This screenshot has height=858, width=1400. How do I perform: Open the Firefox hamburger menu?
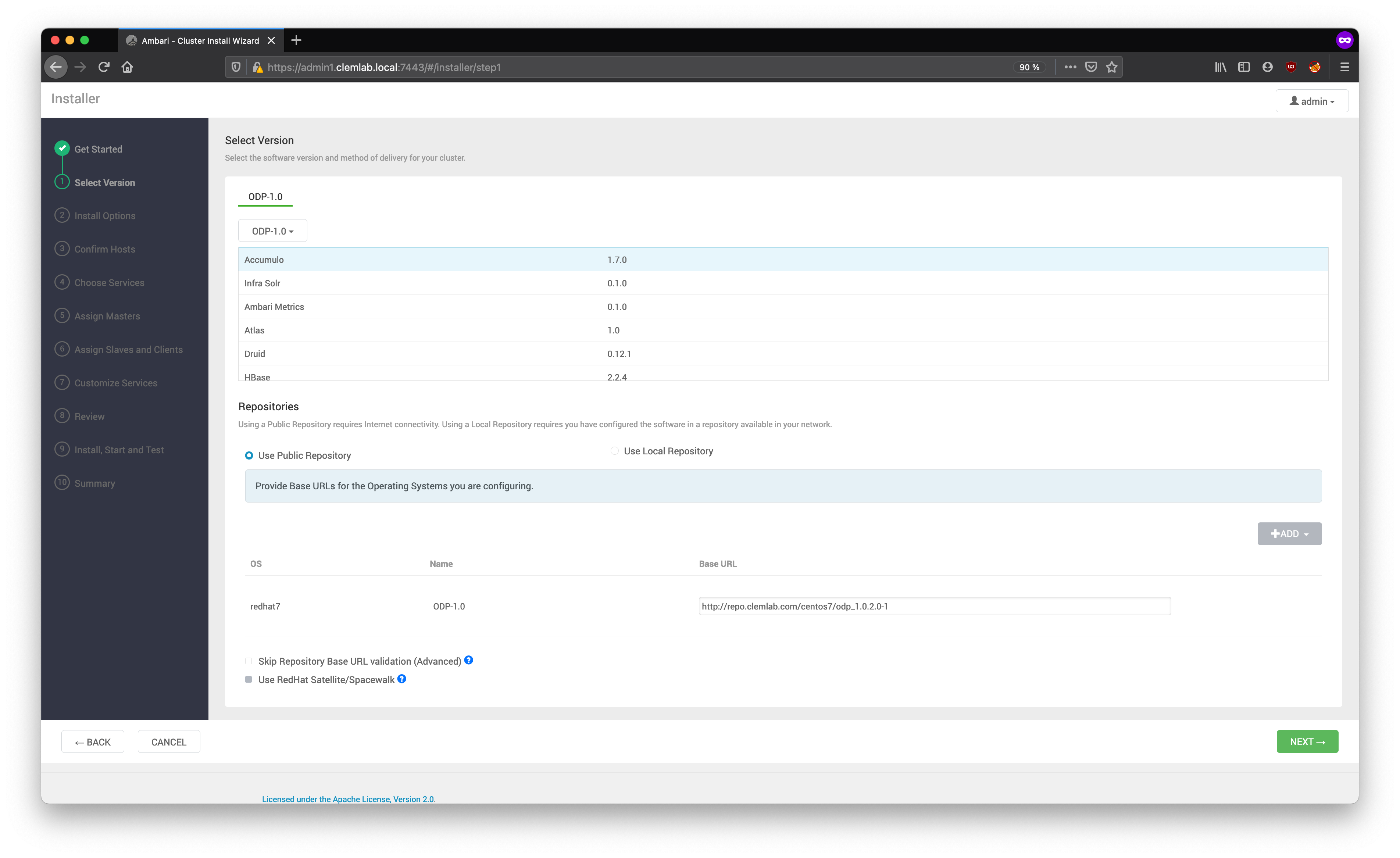pos(1344,67)
